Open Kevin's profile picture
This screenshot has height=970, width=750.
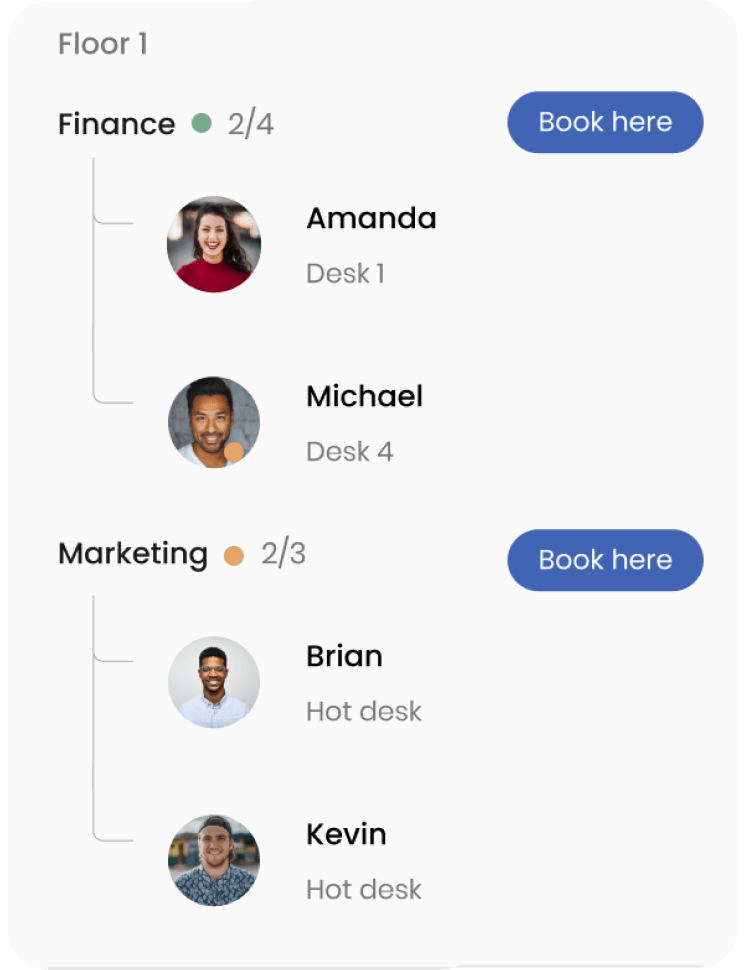coord(213,860)
